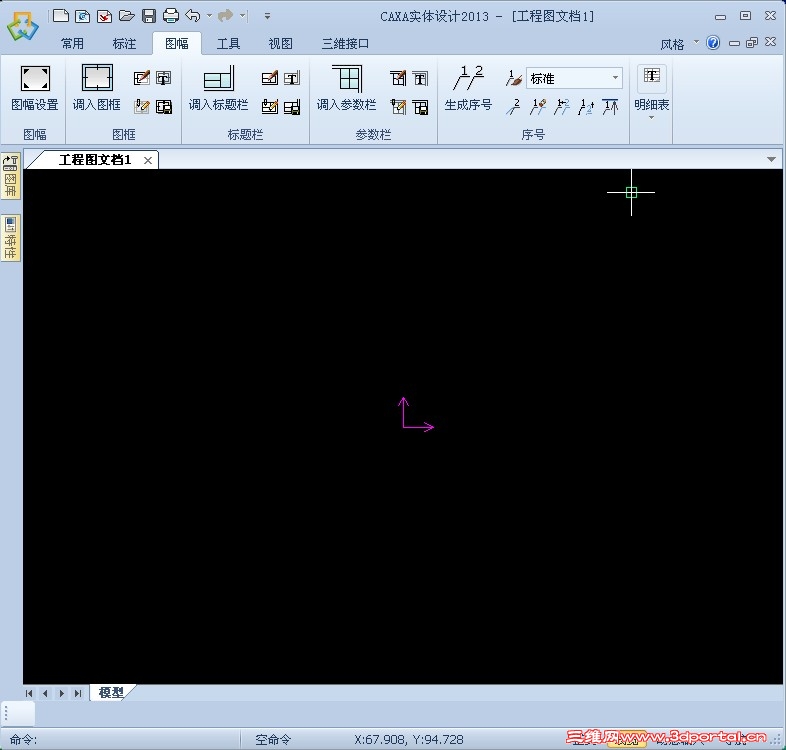Open the 图库 side panel
This screenshot has height=750, width=786.
click(11, 176)
